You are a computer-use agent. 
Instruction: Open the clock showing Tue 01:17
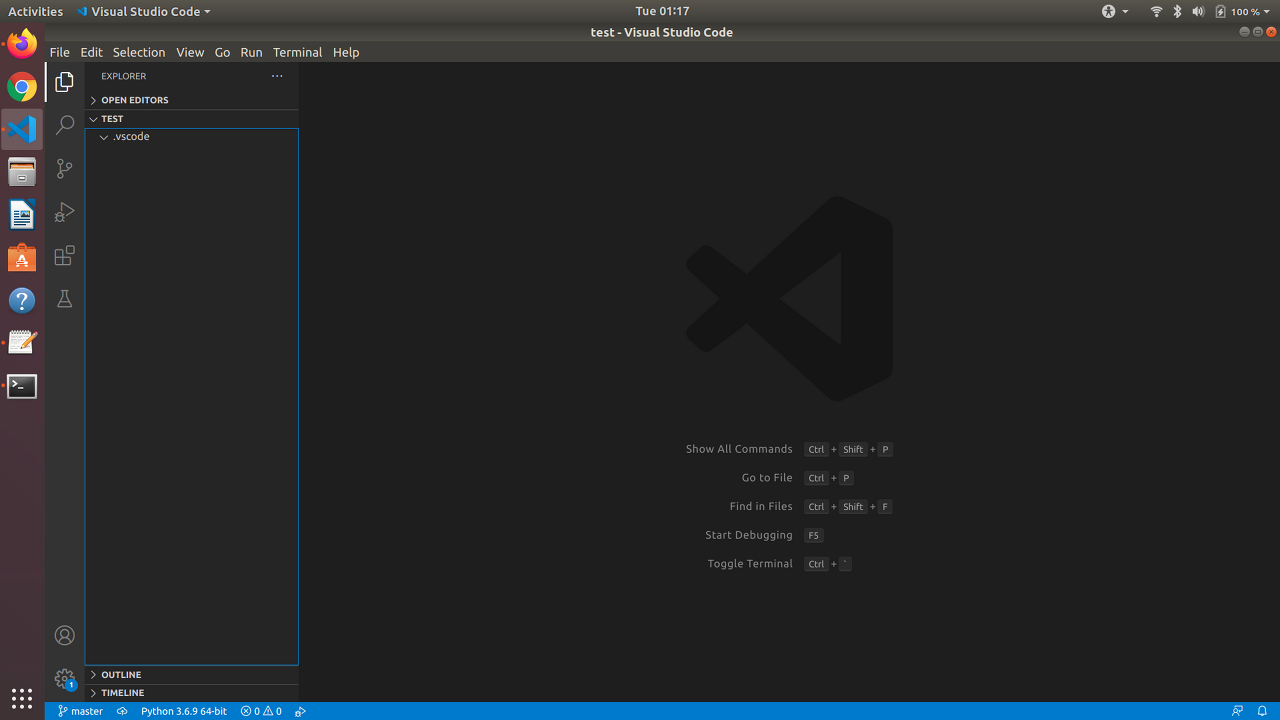(662, 11)
